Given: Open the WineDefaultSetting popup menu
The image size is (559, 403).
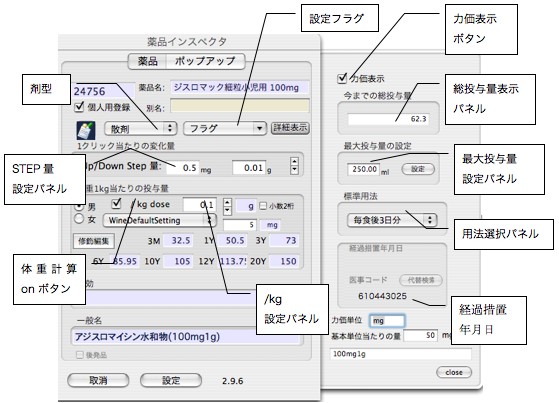Looking at the screenshot, I should click(159, 220).
